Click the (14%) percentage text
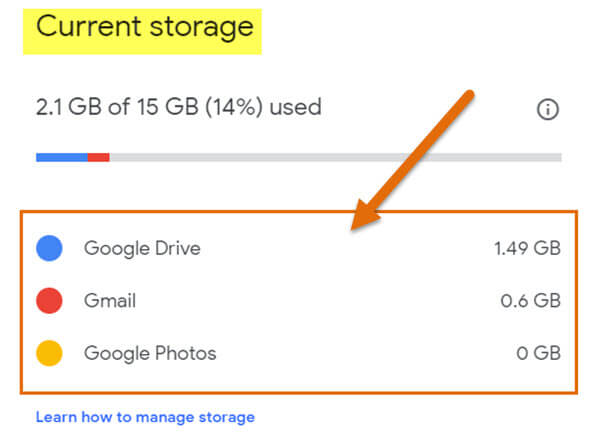Viewport: 600px width, 433px height. tap(234, 107)
